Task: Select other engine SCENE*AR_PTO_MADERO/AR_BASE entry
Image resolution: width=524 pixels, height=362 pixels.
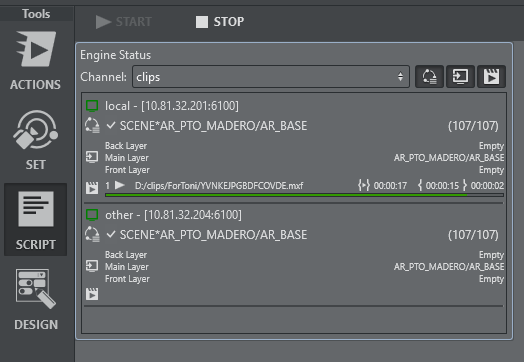Action: click(x=213, y=235)
